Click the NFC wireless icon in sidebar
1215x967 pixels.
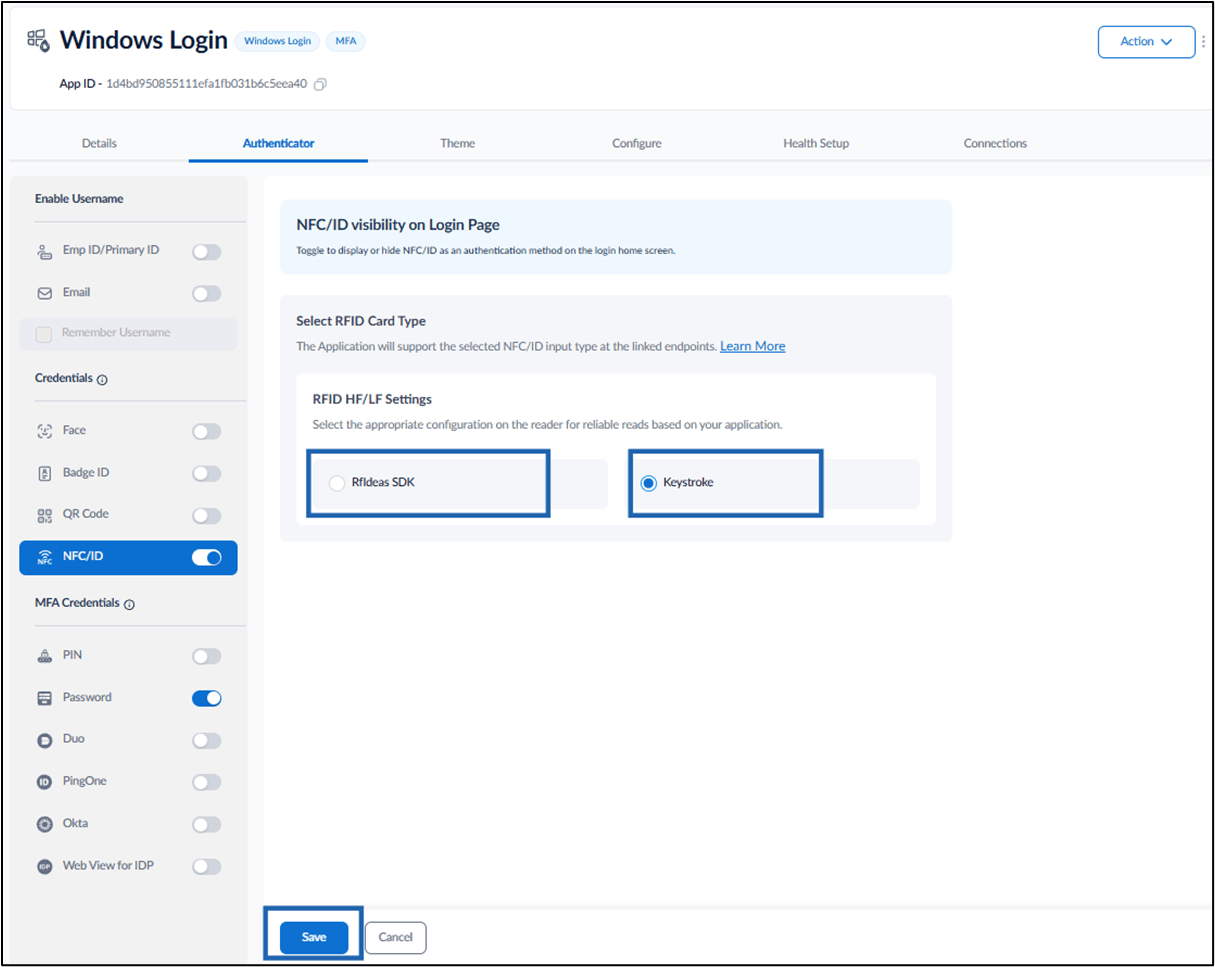(44, 558)
